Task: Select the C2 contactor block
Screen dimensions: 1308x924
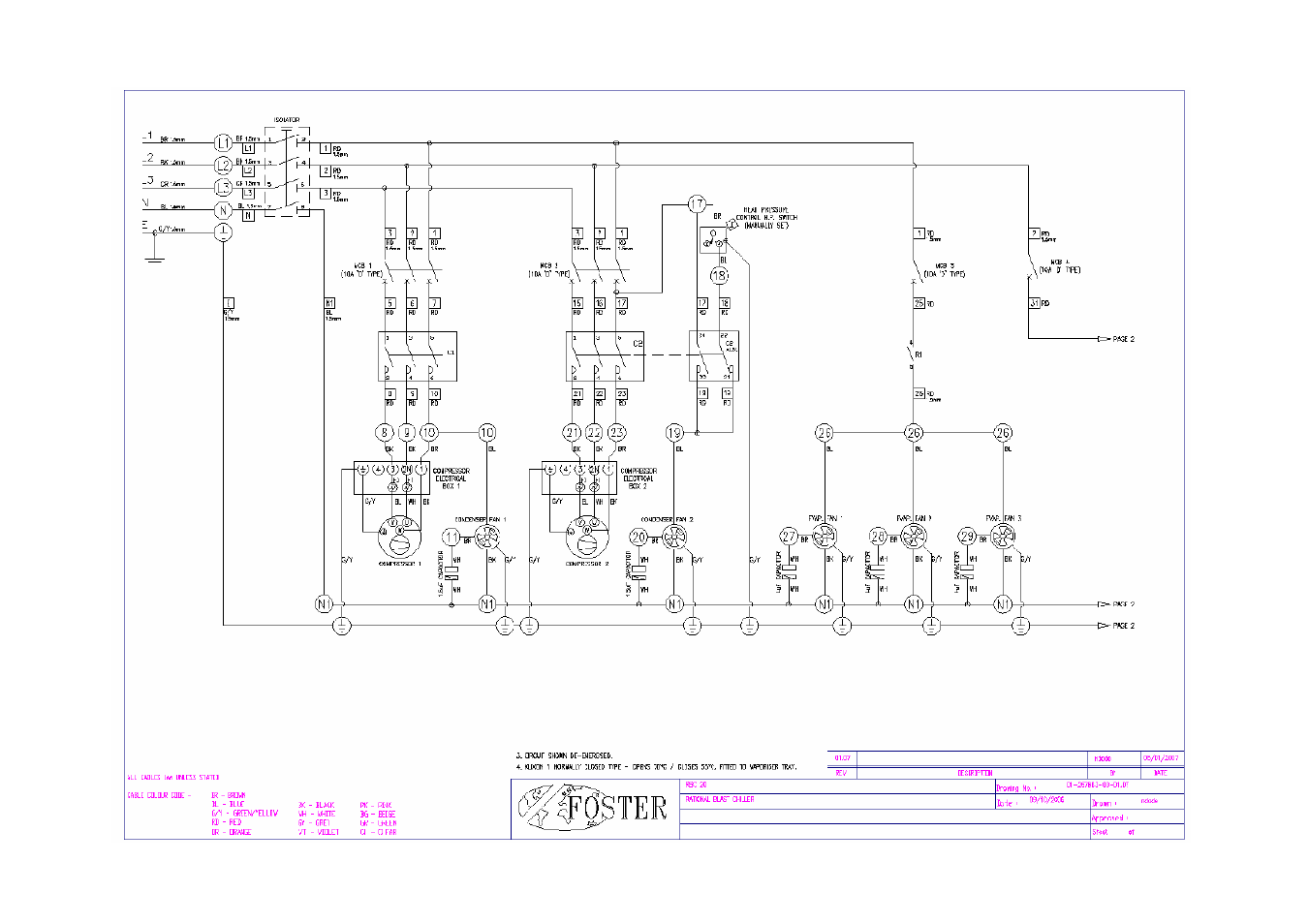Action: [x=606, y=356]
